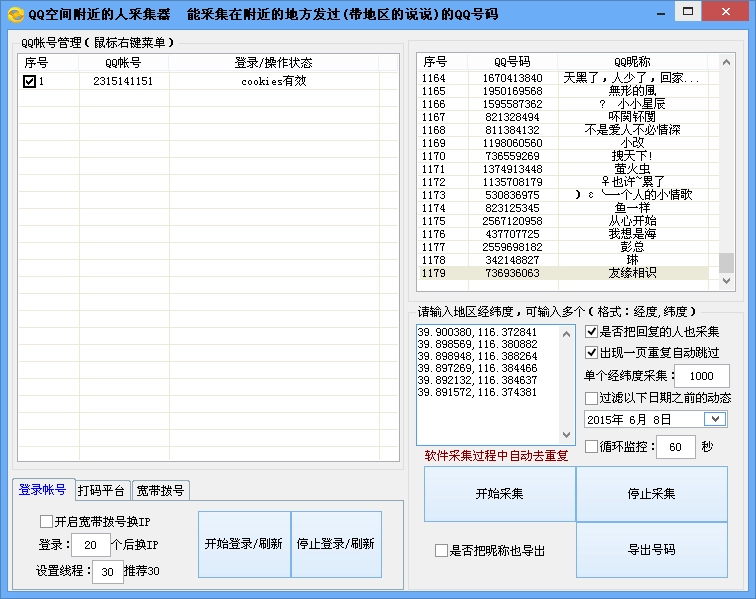Open the date picker dropdown arrow
The width and height of the screenshot is (756, 599).
coord(715,419)
